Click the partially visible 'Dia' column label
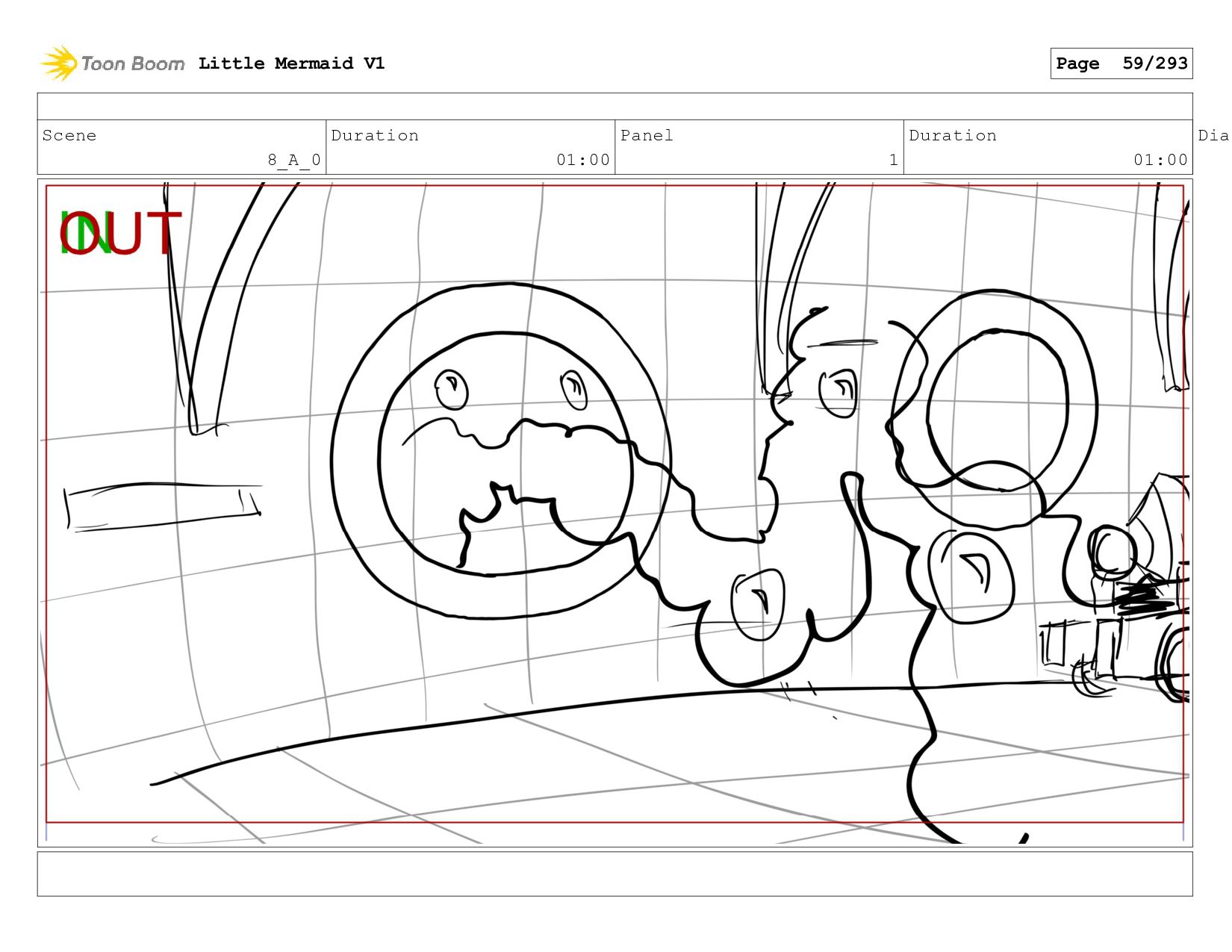 (1213, 135)
